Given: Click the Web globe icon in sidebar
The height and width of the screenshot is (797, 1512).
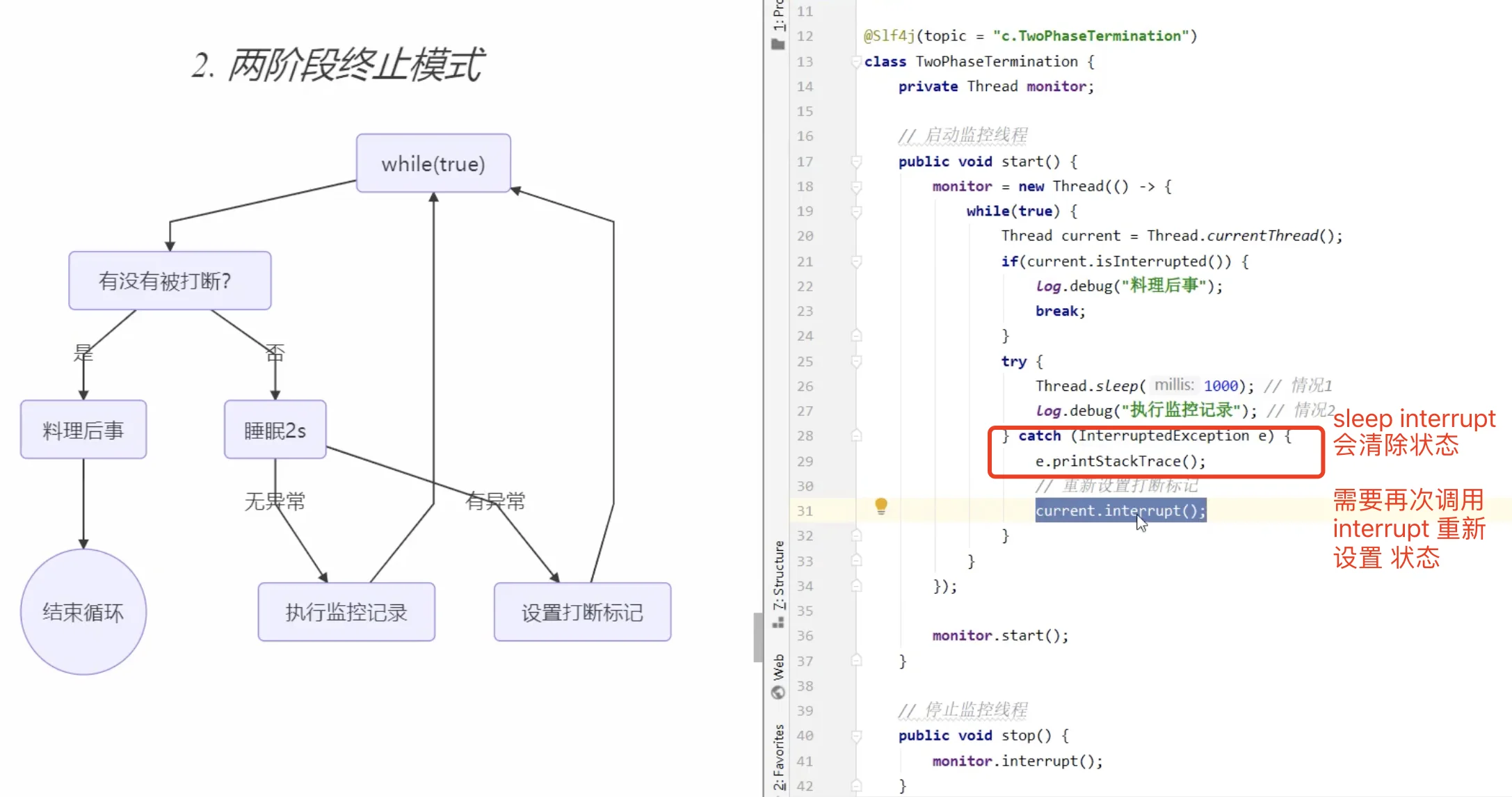Looking at the screenshot, I should click(778, 693).
